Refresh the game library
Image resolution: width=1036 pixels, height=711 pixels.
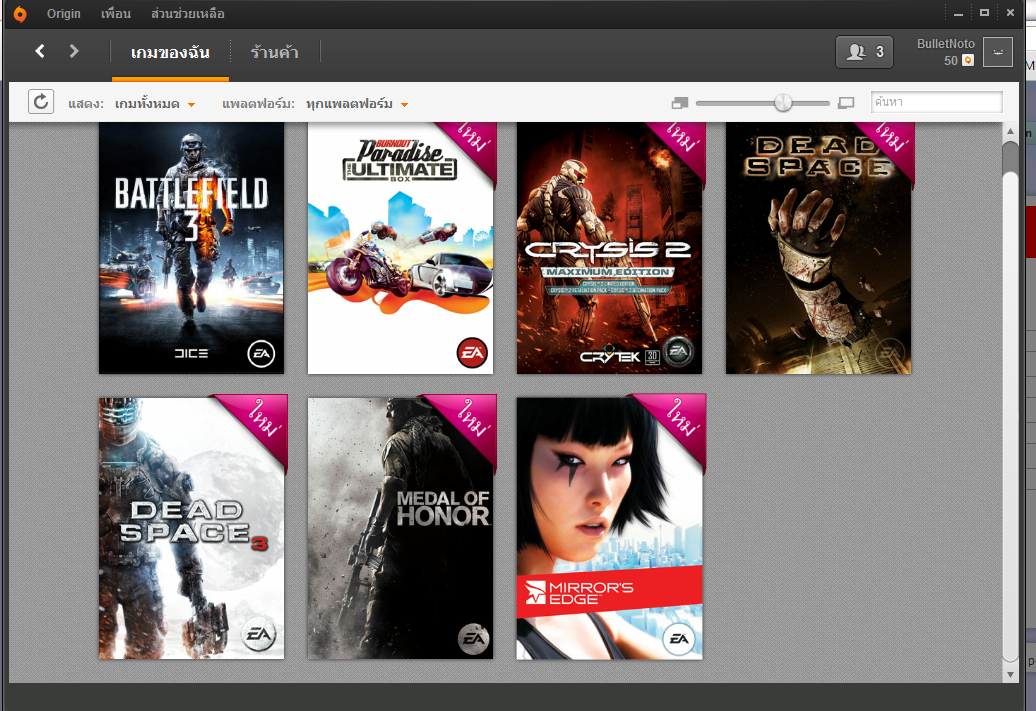coord(41,102)
